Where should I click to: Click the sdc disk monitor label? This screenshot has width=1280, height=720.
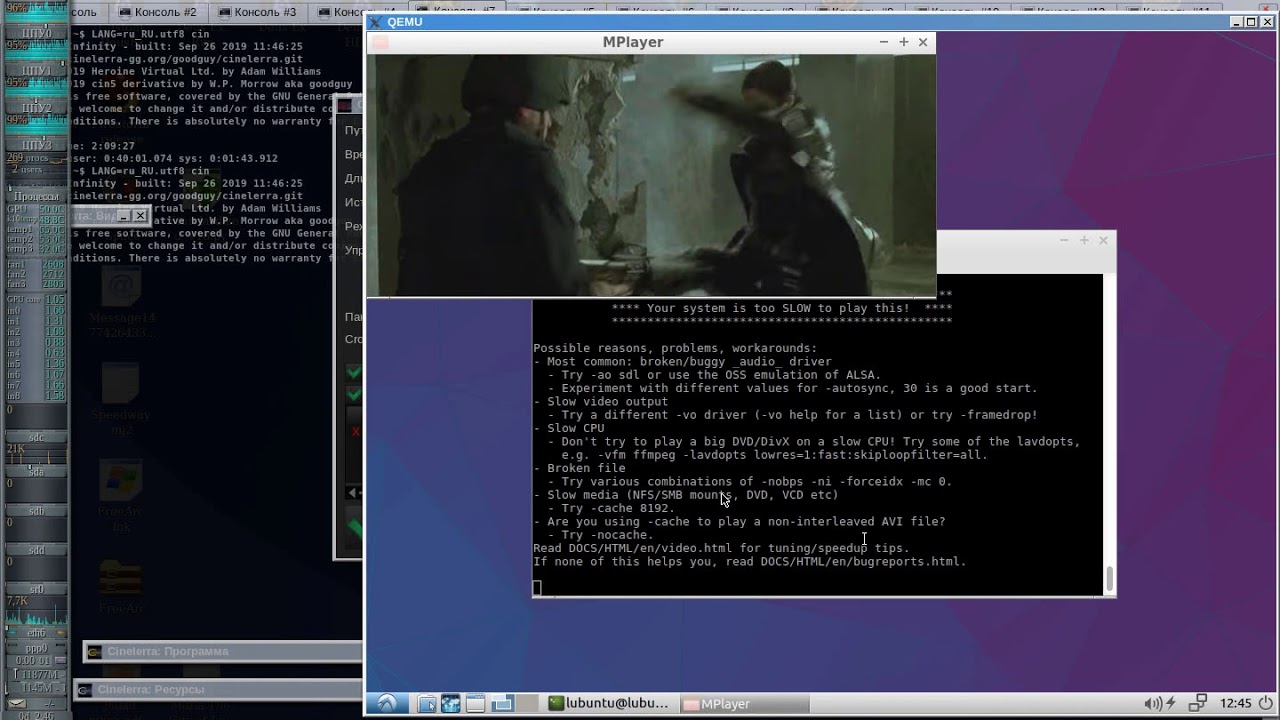[36, 437]
